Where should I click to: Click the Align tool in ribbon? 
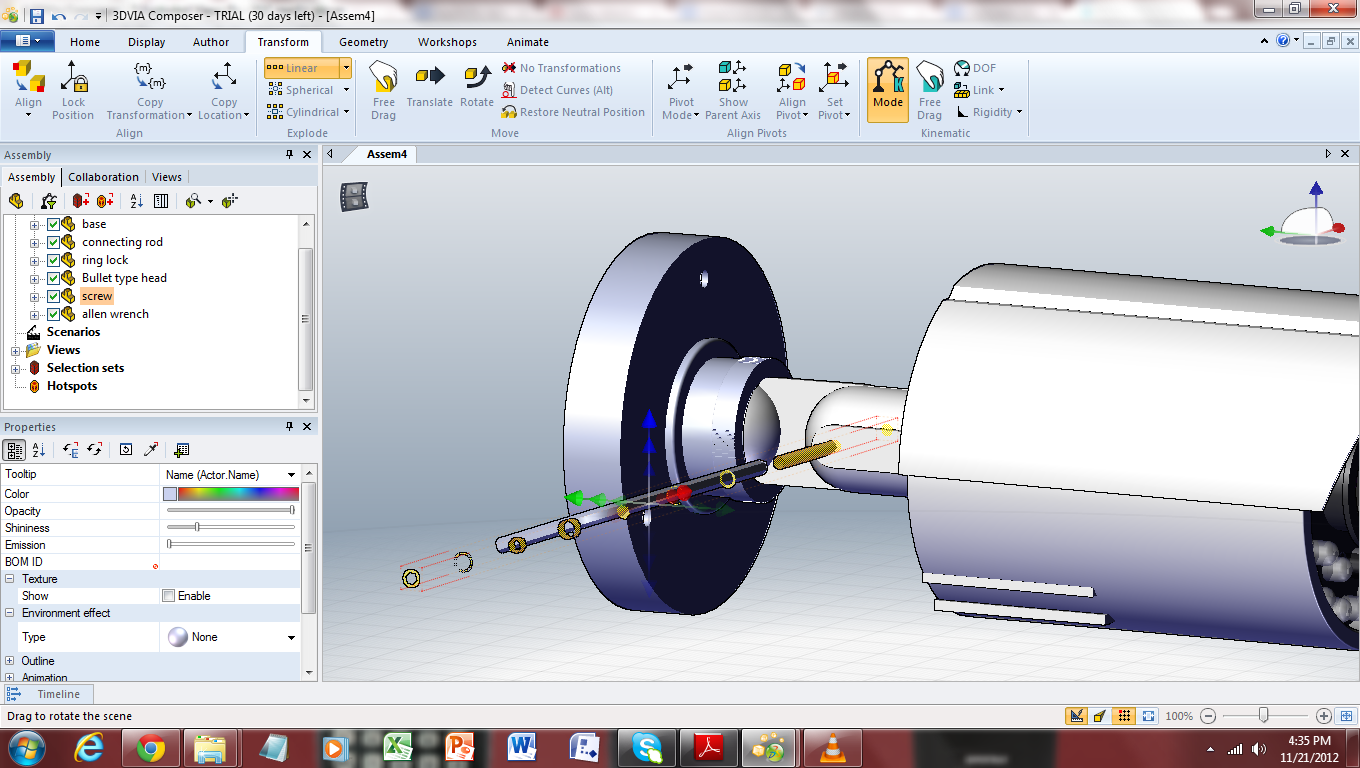[29, 90]
